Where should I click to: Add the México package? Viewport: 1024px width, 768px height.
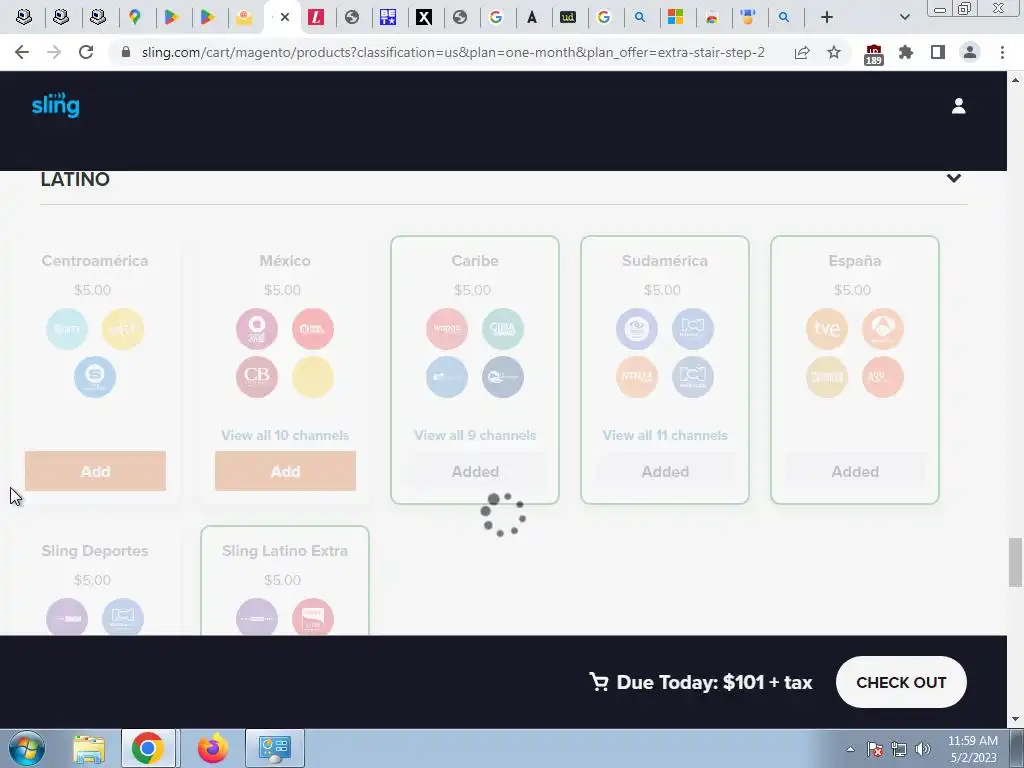tap(285, 471)
